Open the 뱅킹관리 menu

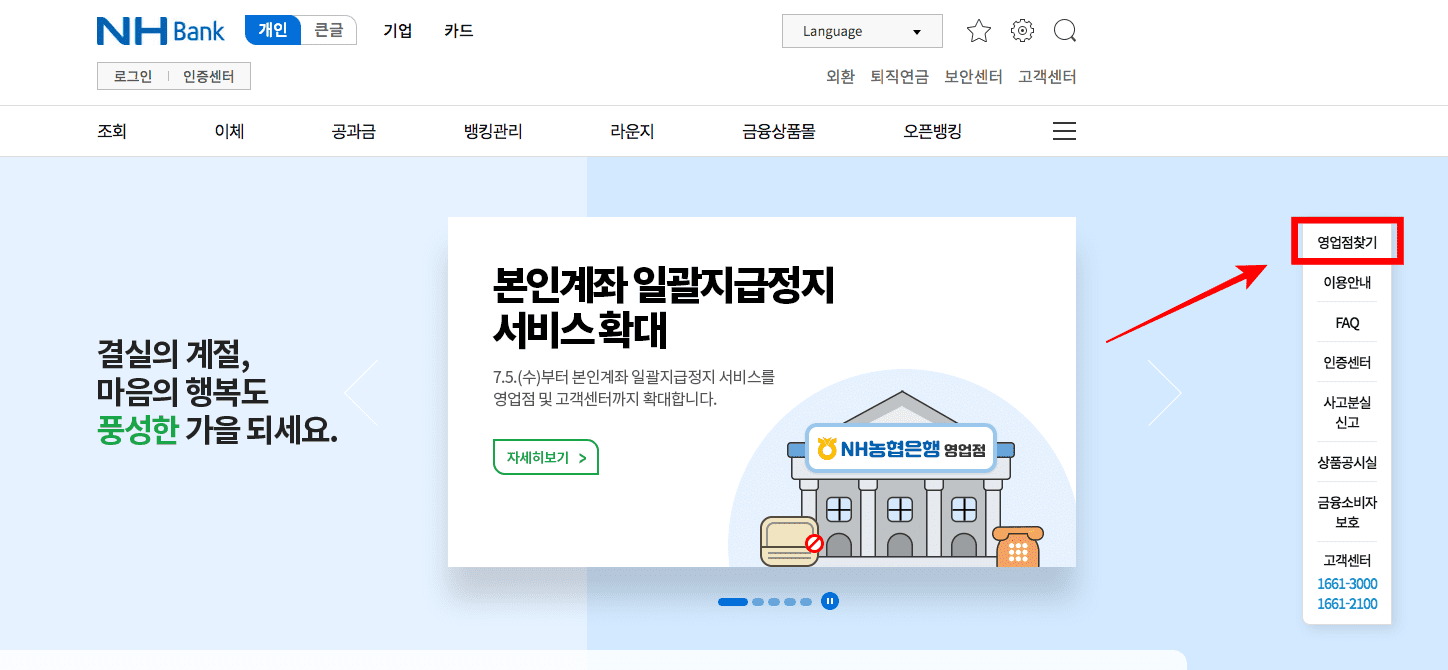[493, 131]
